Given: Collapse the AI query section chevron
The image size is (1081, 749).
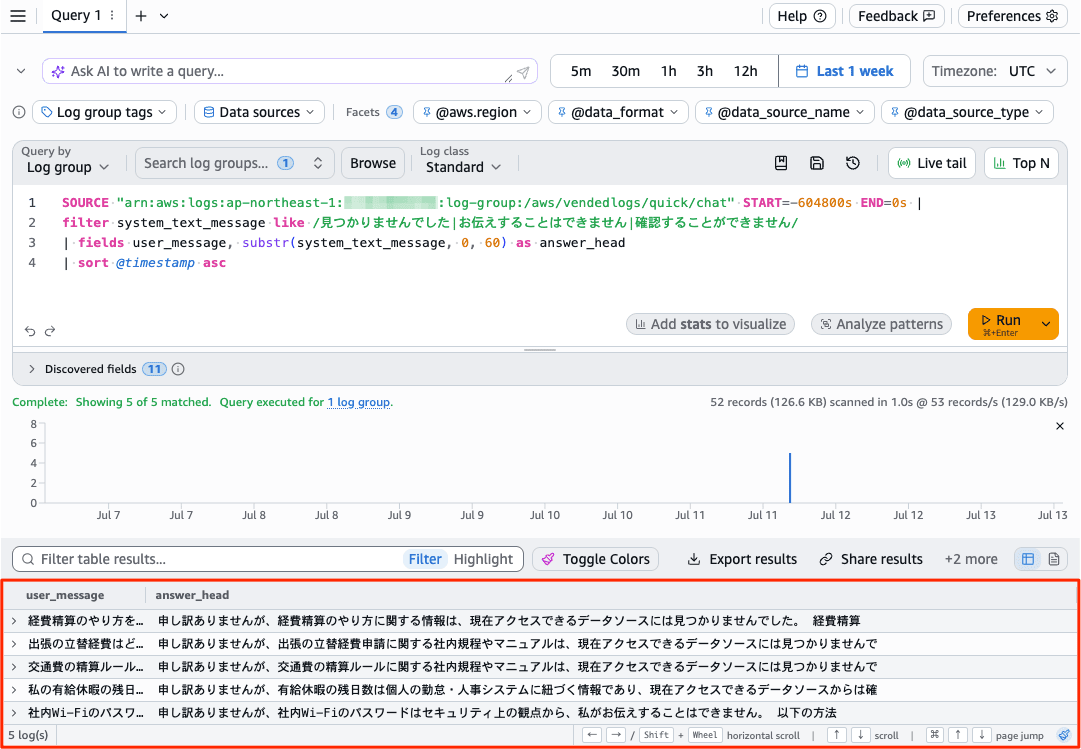Looking at the screenshot, I should click(21, 71).
